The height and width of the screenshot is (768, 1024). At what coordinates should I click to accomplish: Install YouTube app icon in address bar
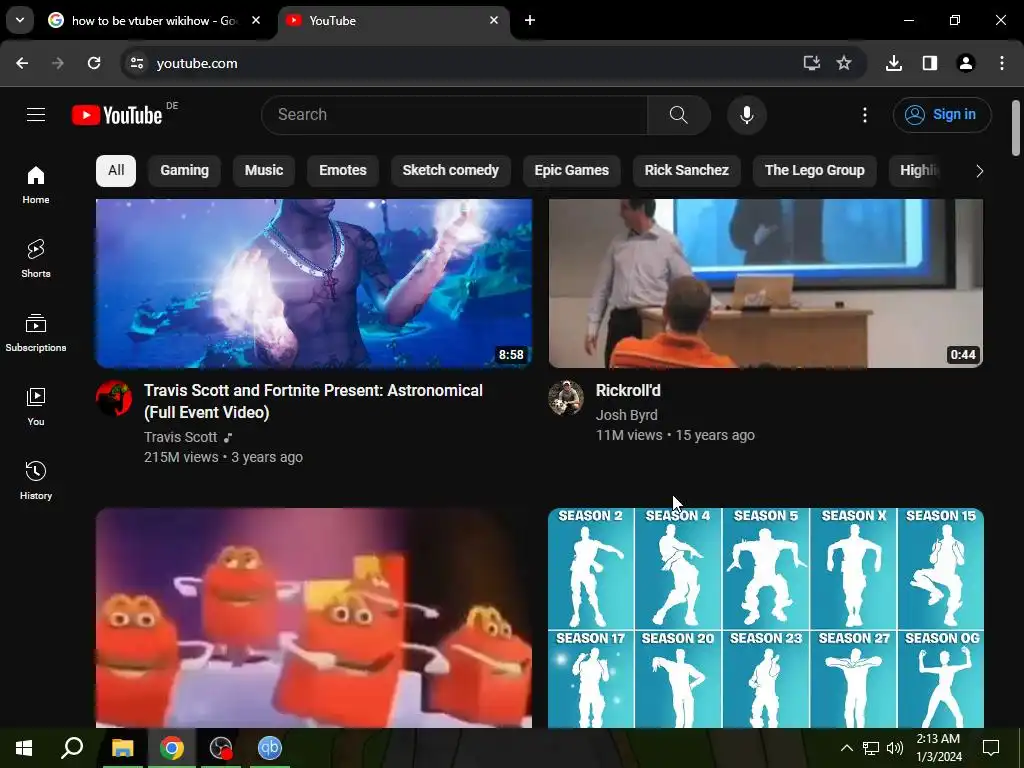click(811, 63)
